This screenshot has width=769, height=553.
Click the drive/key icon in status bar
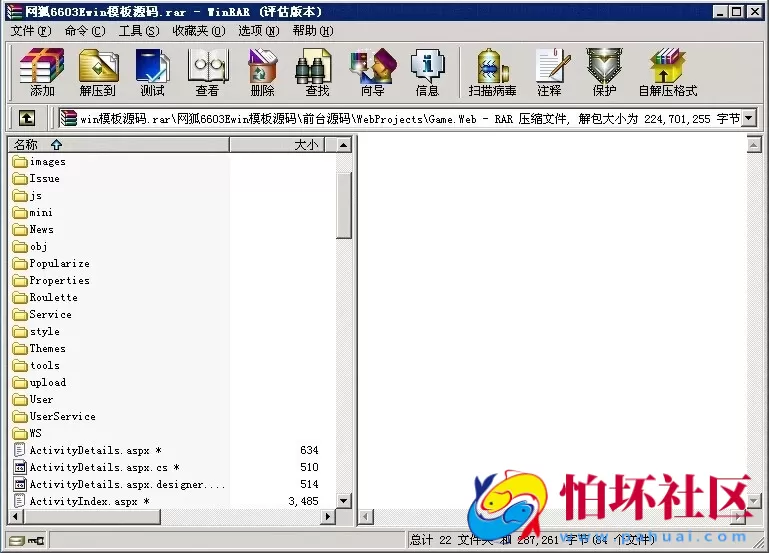click(x=27, y=540)
